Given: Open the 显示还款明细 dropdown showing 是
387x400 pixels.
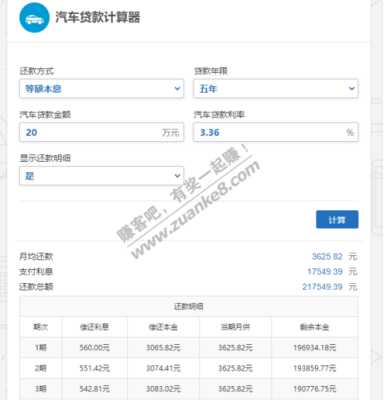Looking at the screenshot, I should coord(102,176).
